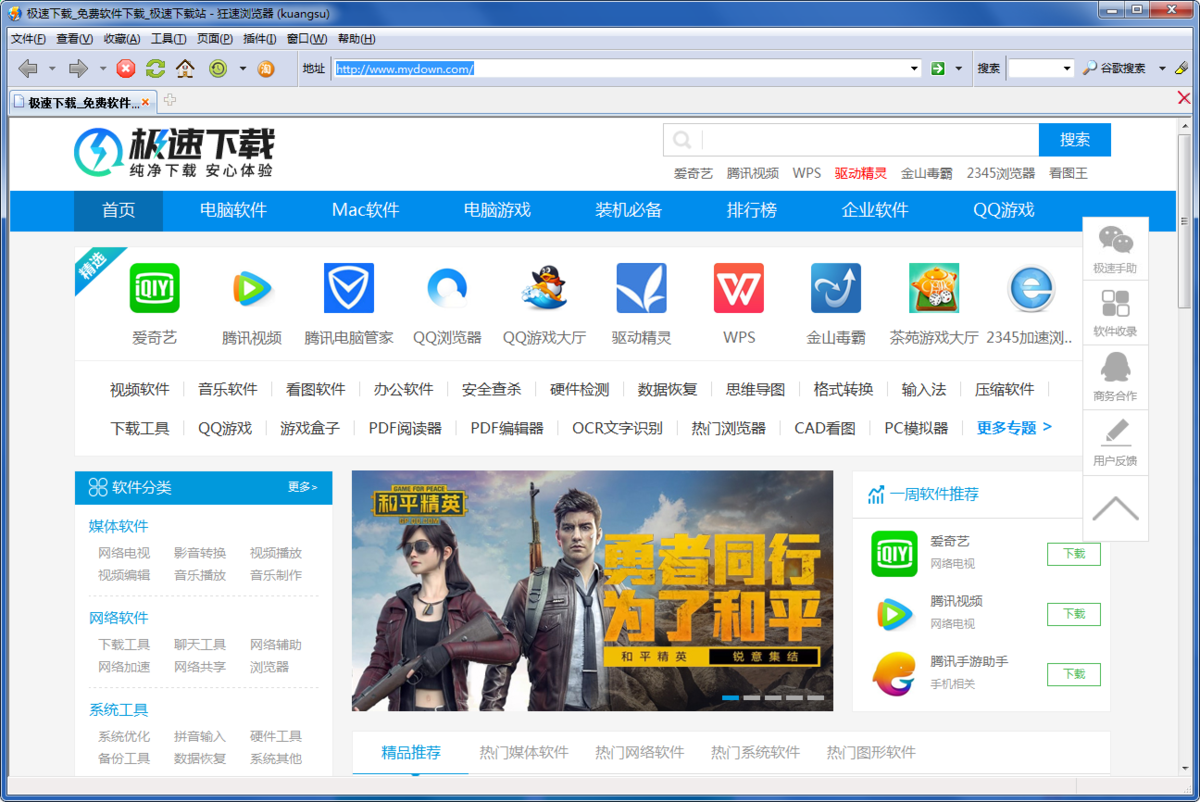Open the QQ浏览器 app icon
Viewport: 1200px width, 802px height.
[447, 288]
